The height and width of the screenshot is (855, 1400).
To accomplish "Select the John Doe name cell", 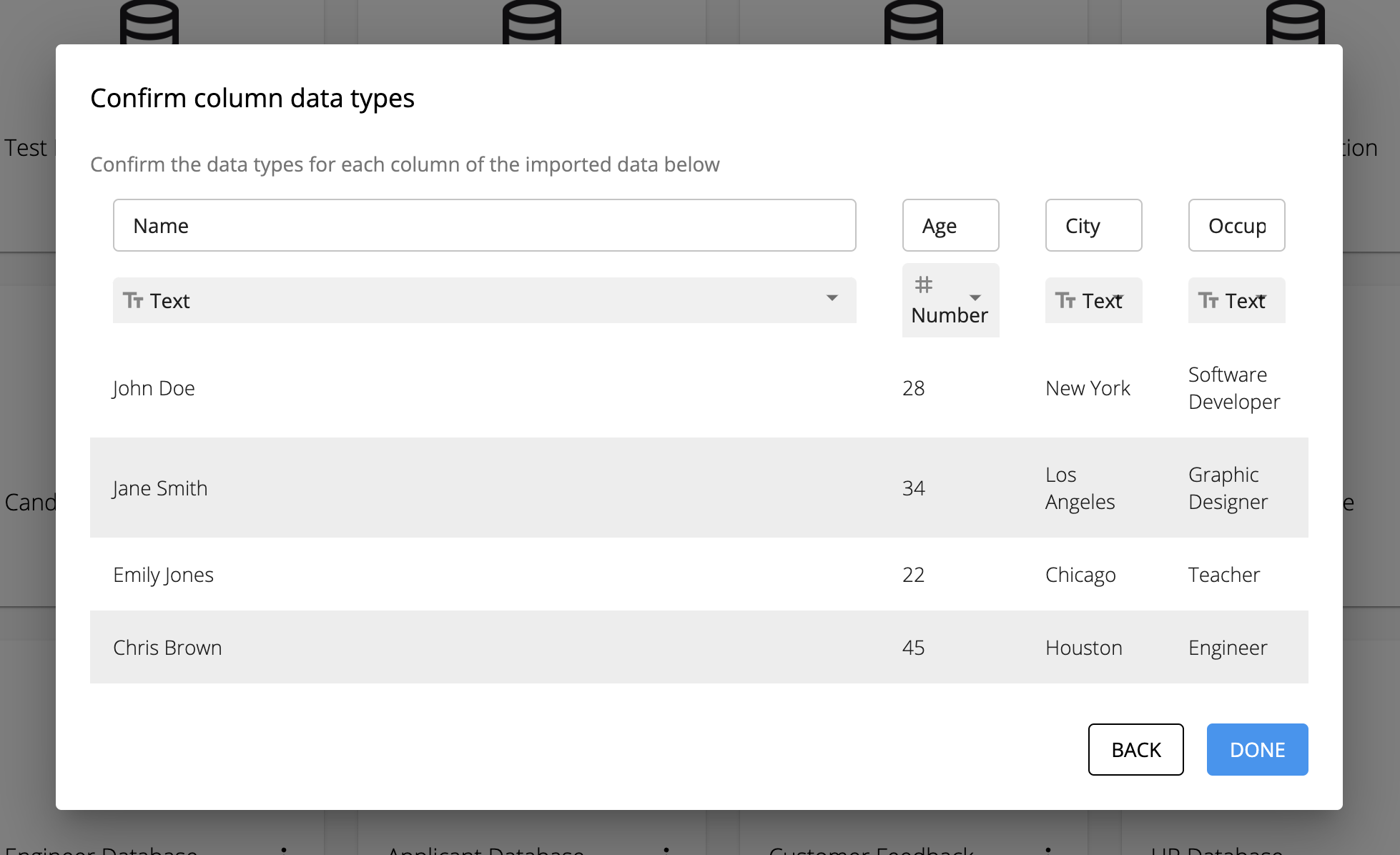I will pos(154,388).
